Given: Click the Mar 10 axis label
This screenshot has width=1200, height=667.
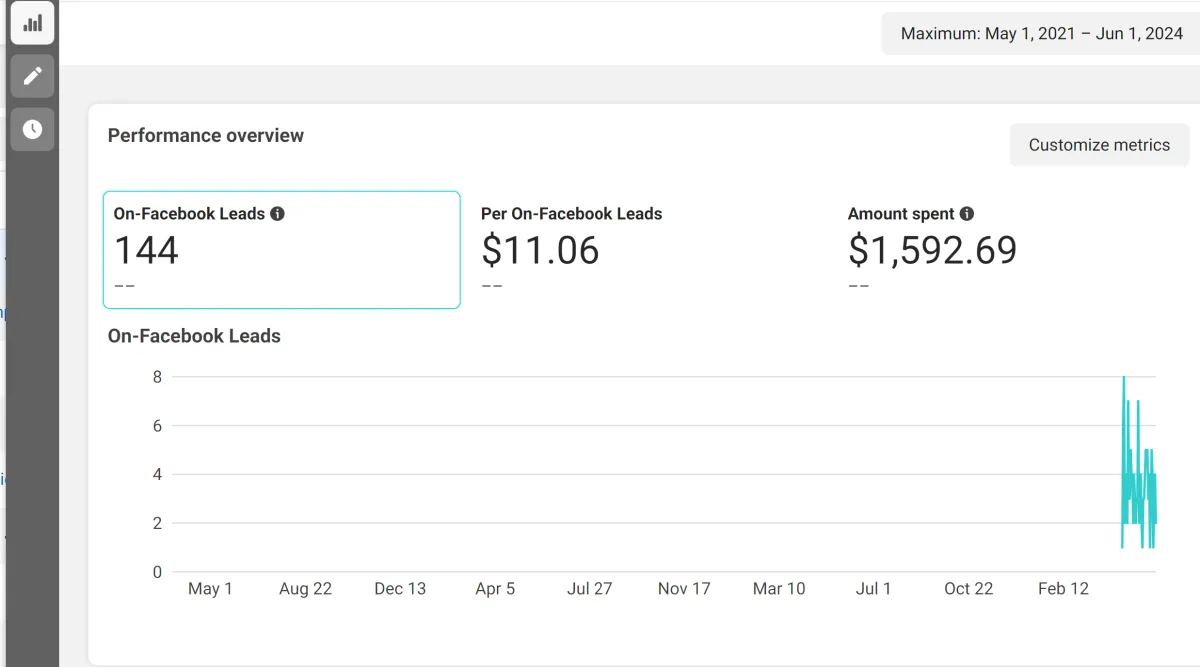Looking at the screenshot, I should pos(779,589).
